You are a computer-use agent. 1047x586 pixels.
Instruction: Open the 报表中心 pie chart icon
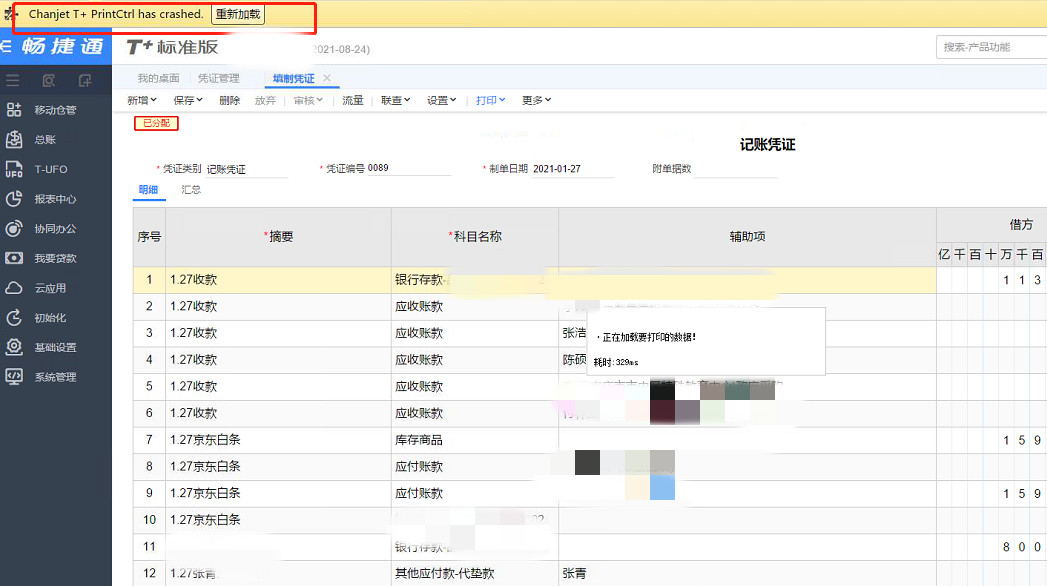pos(14,199)
